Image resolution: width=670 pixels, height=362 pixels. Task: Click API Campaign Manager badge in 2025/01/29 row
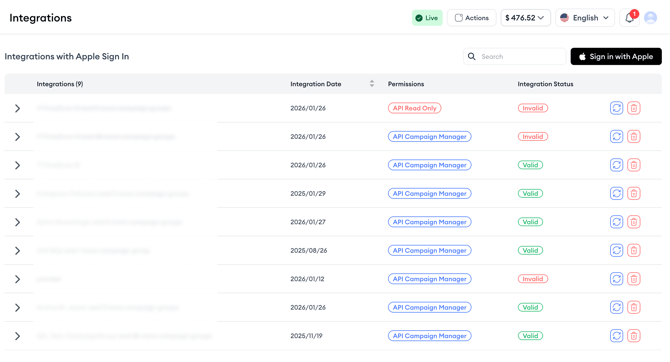(x=429, y=194)
